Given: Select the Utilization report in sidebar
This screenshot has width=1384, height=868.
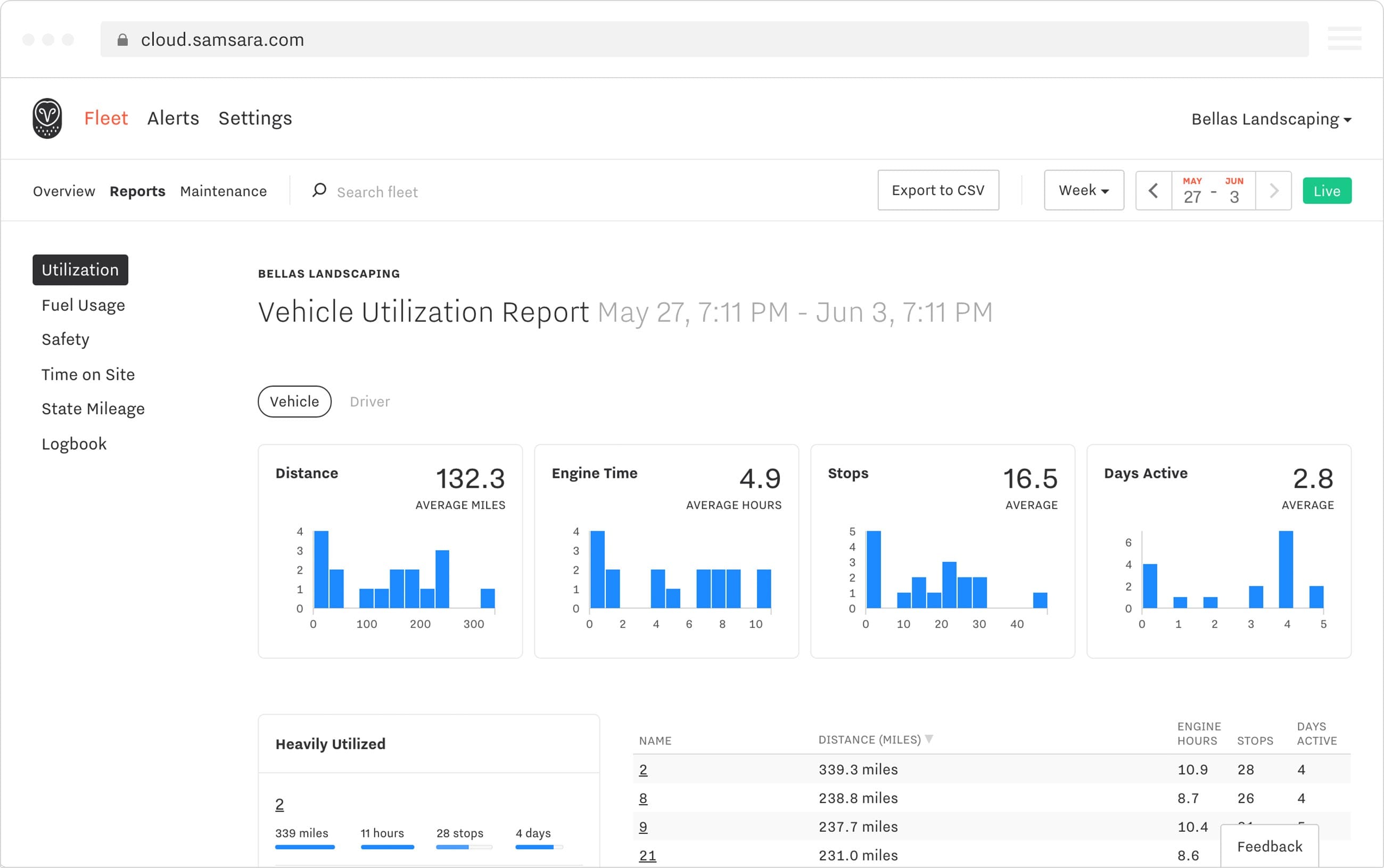Looking at the screenshot, I should pos(80,270).
